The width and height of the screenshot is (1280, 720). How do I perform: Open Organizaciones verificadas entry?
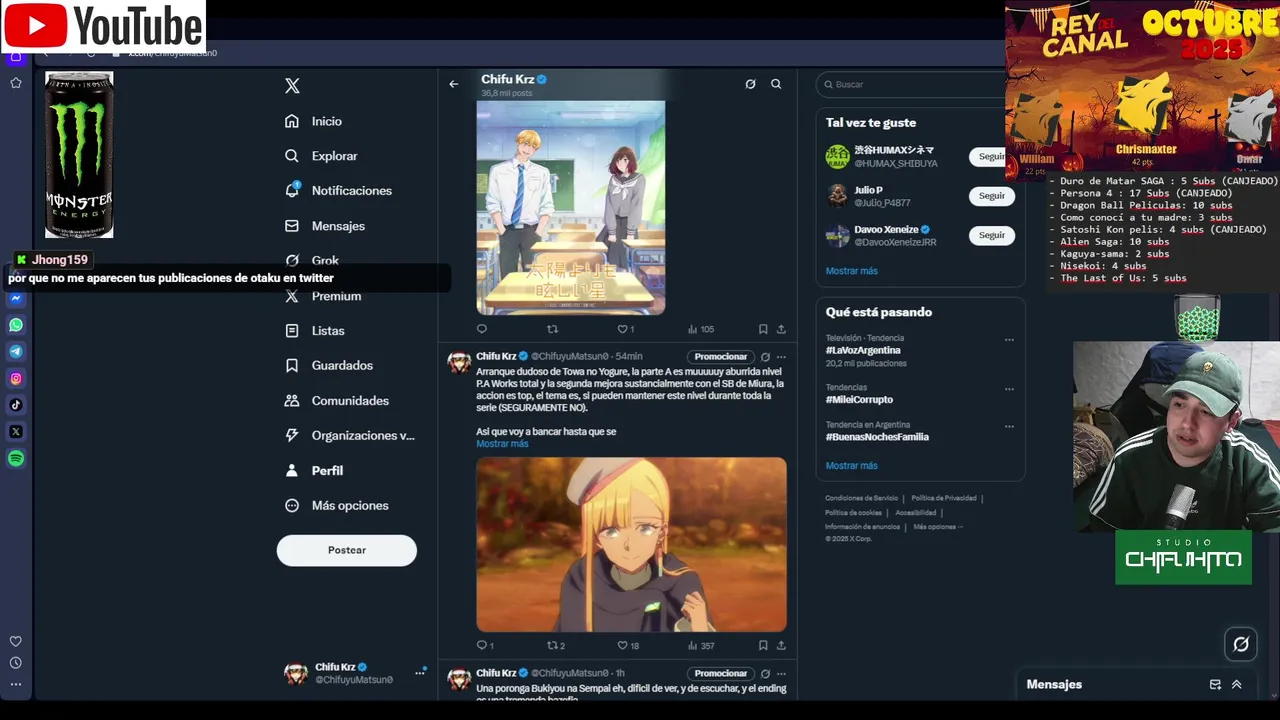(x=349, y=436)
